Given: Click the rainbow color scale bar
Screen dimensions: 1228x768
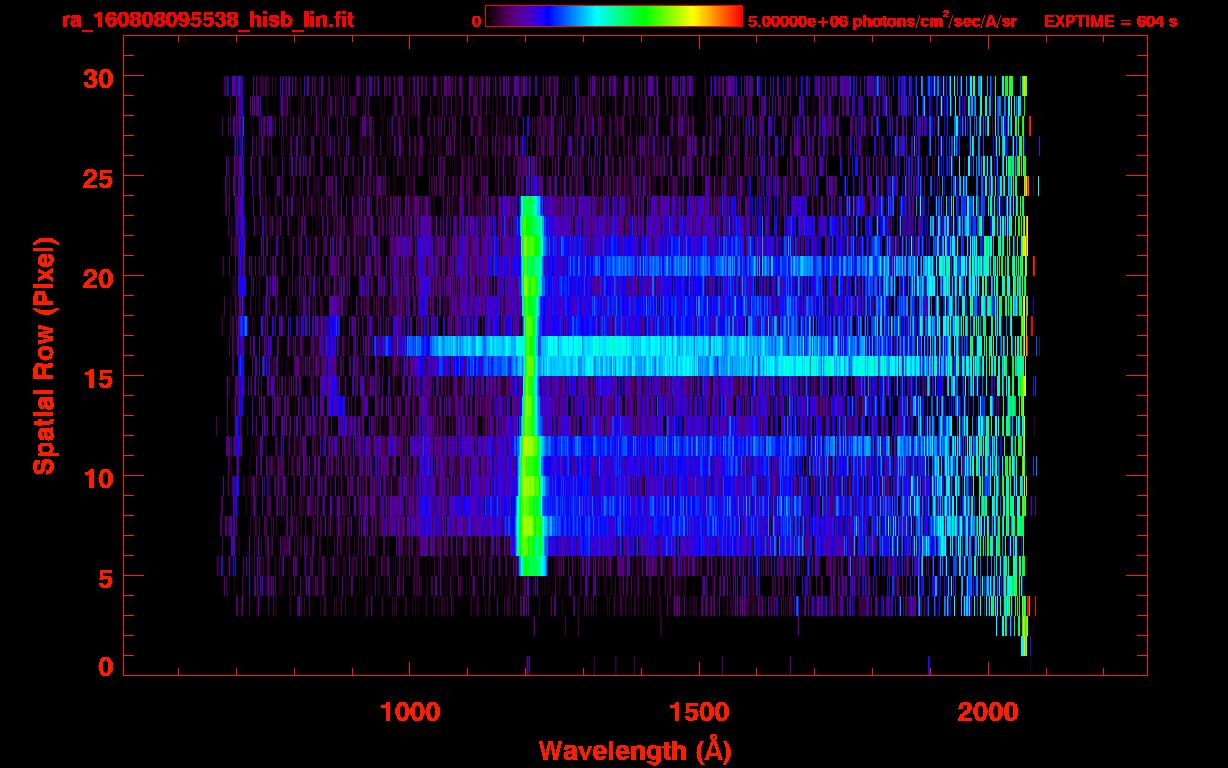Looking at the screenshot, I should click(613, 16).
